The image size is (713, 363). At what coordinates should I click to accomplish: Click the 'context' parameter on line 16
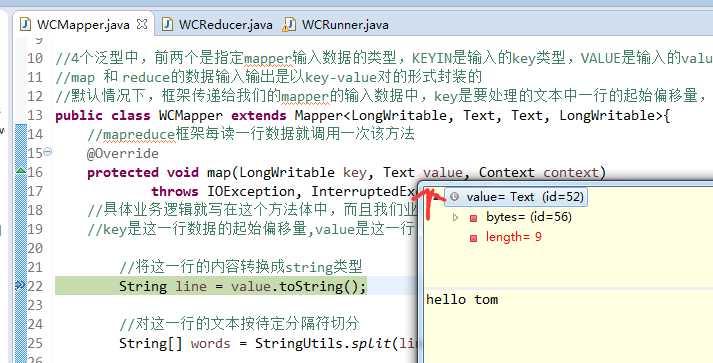click(x=571, y=172)
